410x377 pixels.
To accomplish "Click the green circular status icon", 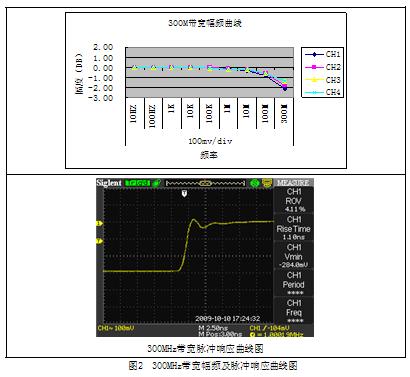I will coord(255,183).
